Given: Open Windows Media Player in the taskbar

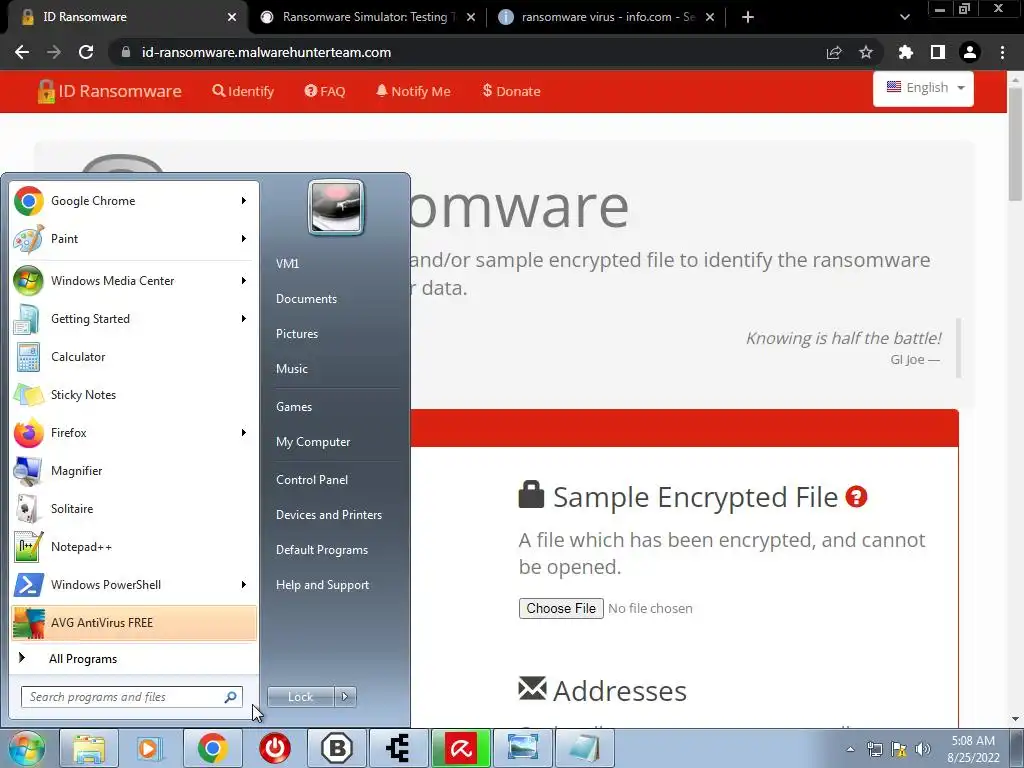Looking at the screenshot, I should 150,748.
